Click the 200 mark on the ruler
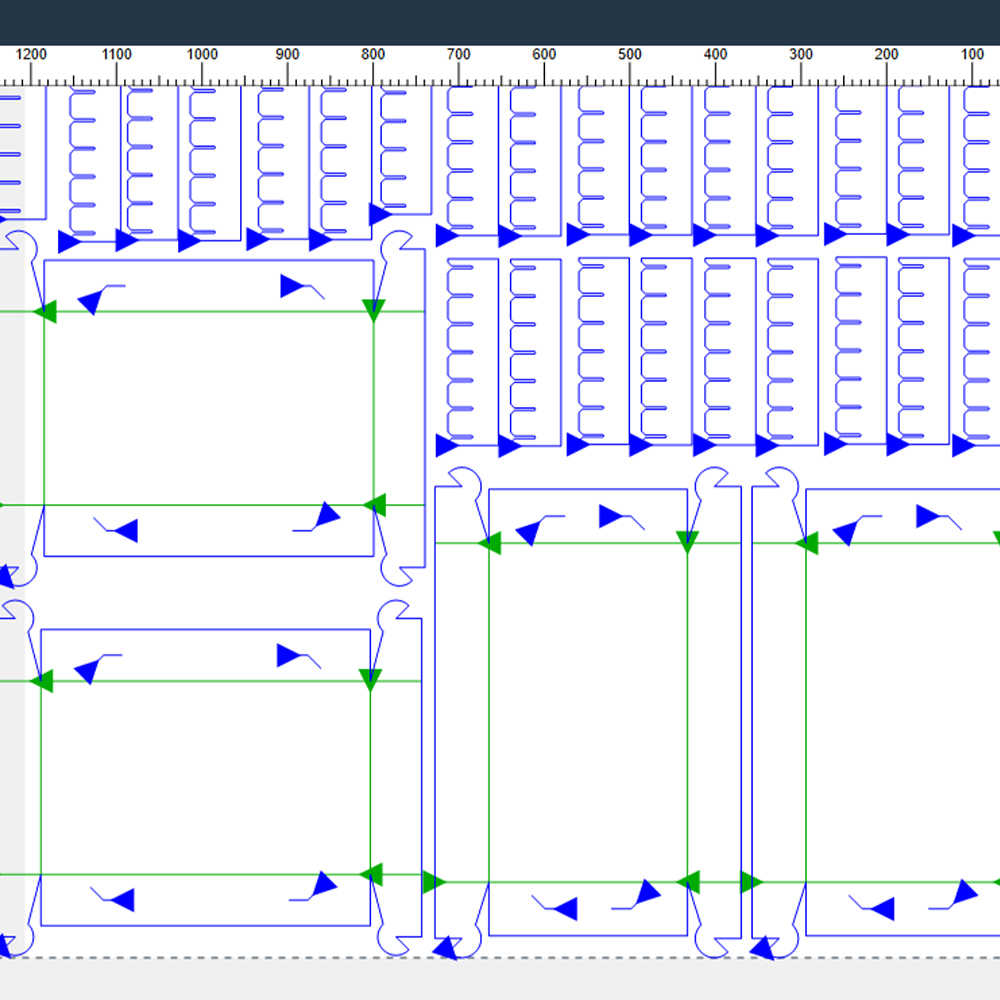This screenshot has width=1000, height=1000. point(886,54)
